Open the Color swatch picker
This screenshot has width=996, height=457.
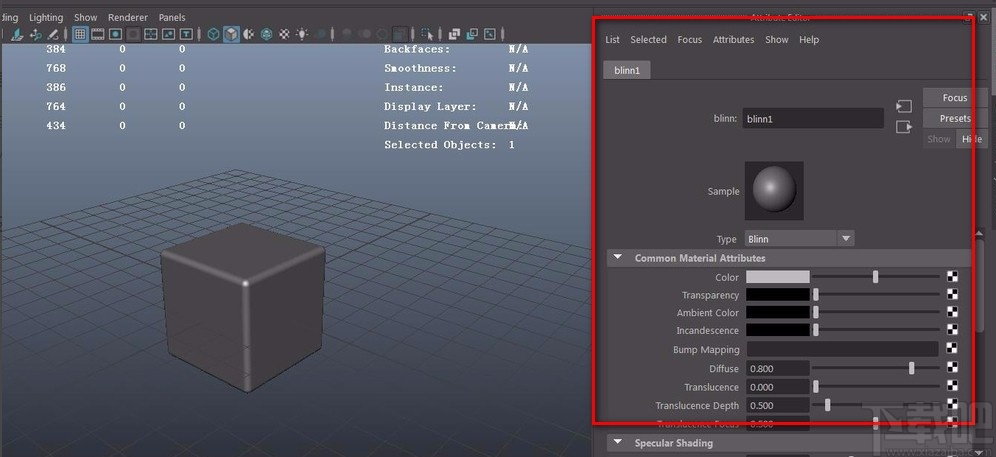(x=777, y=277)
